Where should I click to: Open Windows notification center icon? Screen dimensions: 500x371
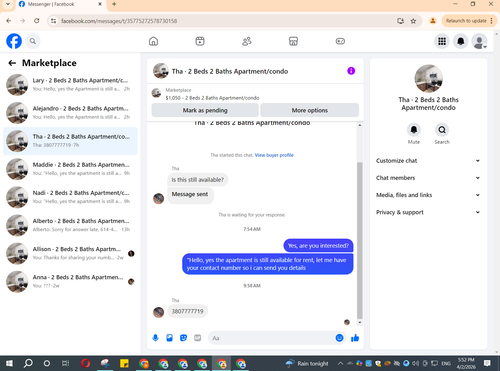tap(487, 363)
